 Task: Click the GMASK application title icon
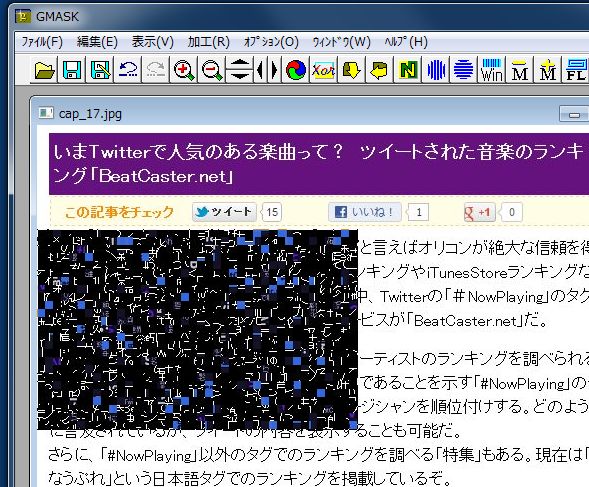click(23, 16)
